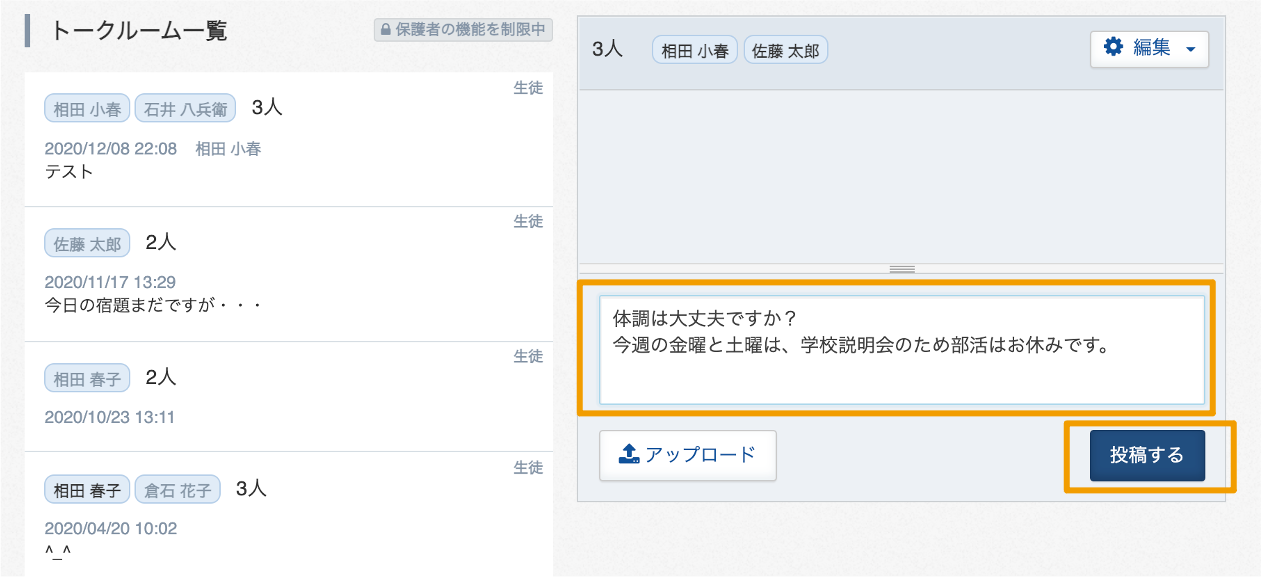Click the 相田 小春 tag in the chat header

(695, 50)
